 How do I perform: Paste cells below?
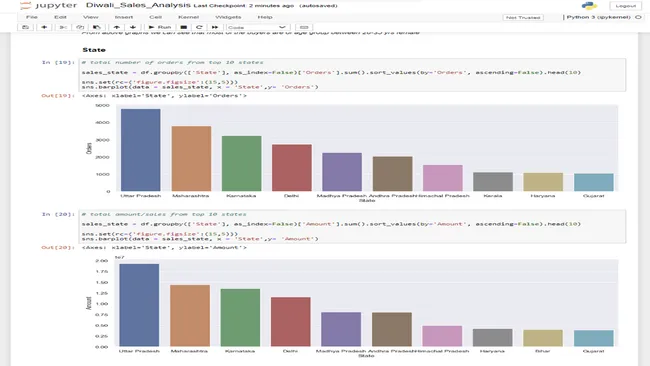coord(97,27)
